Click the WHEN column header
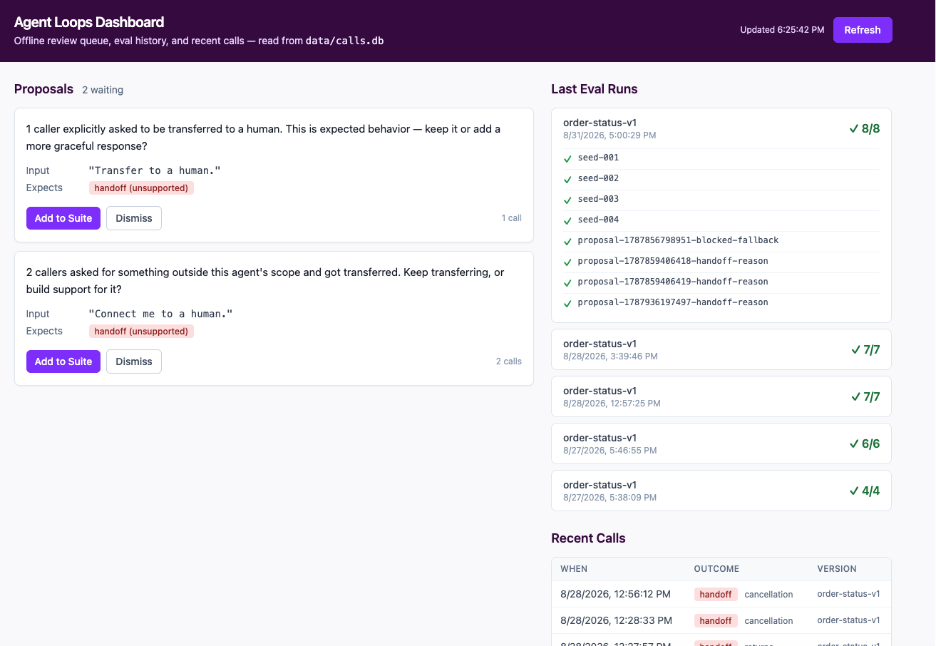936x646 pixels. click(x=574, y=569)
